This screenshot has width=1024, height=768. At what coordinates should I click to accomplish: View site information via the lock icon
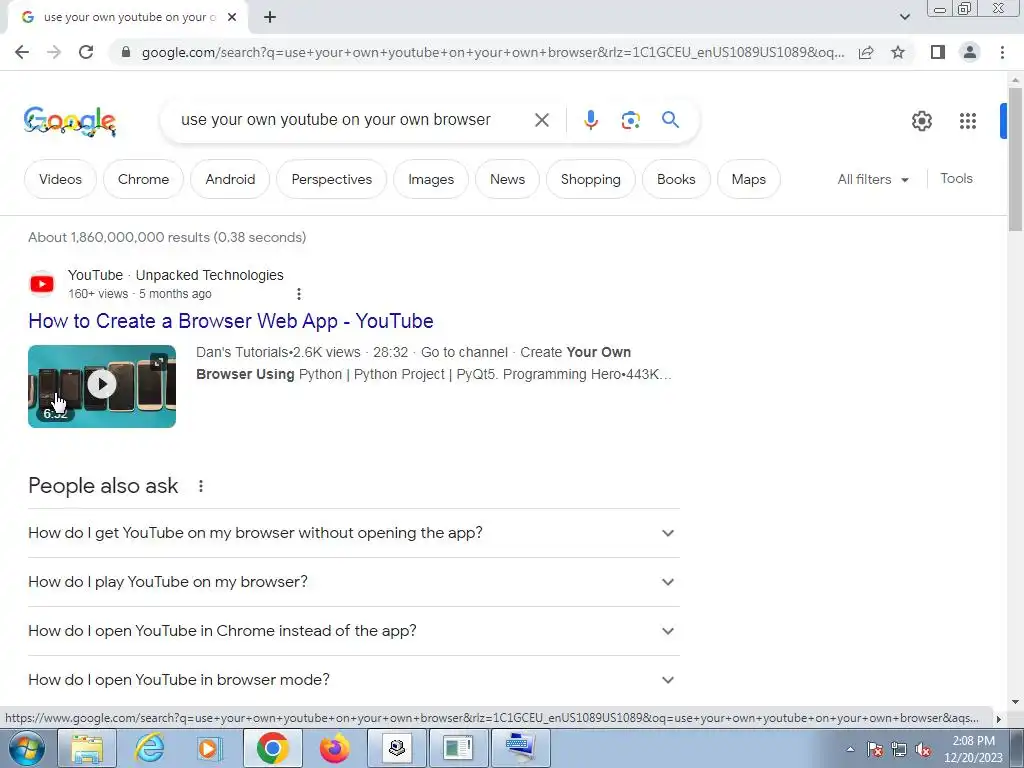[x=126, y=52]
